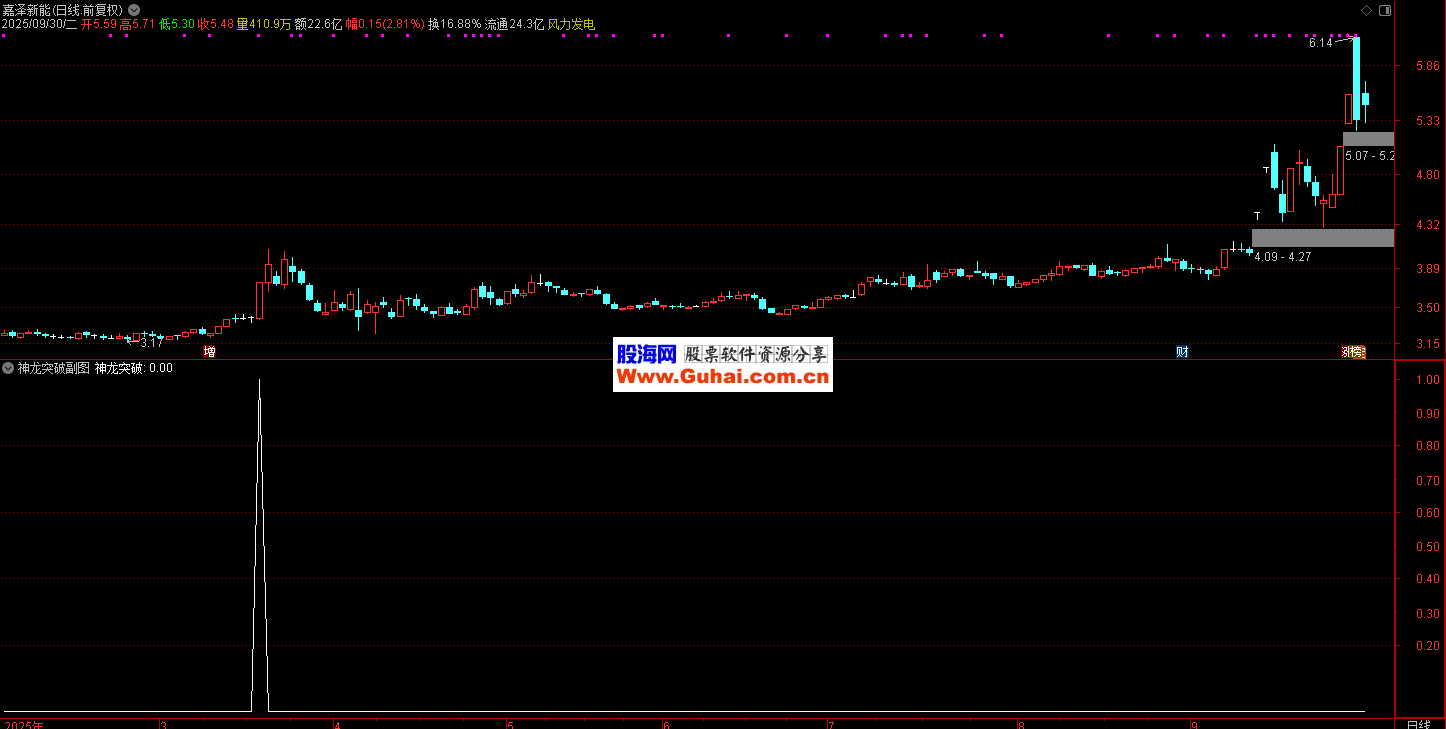
Task: Click the diamond icon at top right
Action: 1367,9
